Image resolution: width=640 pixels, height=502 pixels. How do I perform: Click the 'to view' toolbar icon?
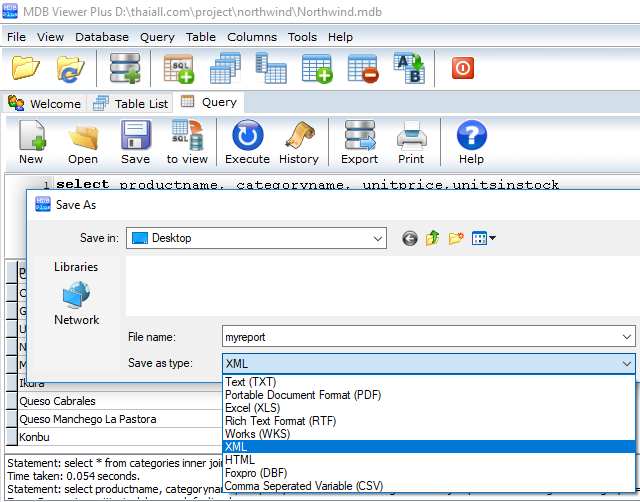(187, 141)
